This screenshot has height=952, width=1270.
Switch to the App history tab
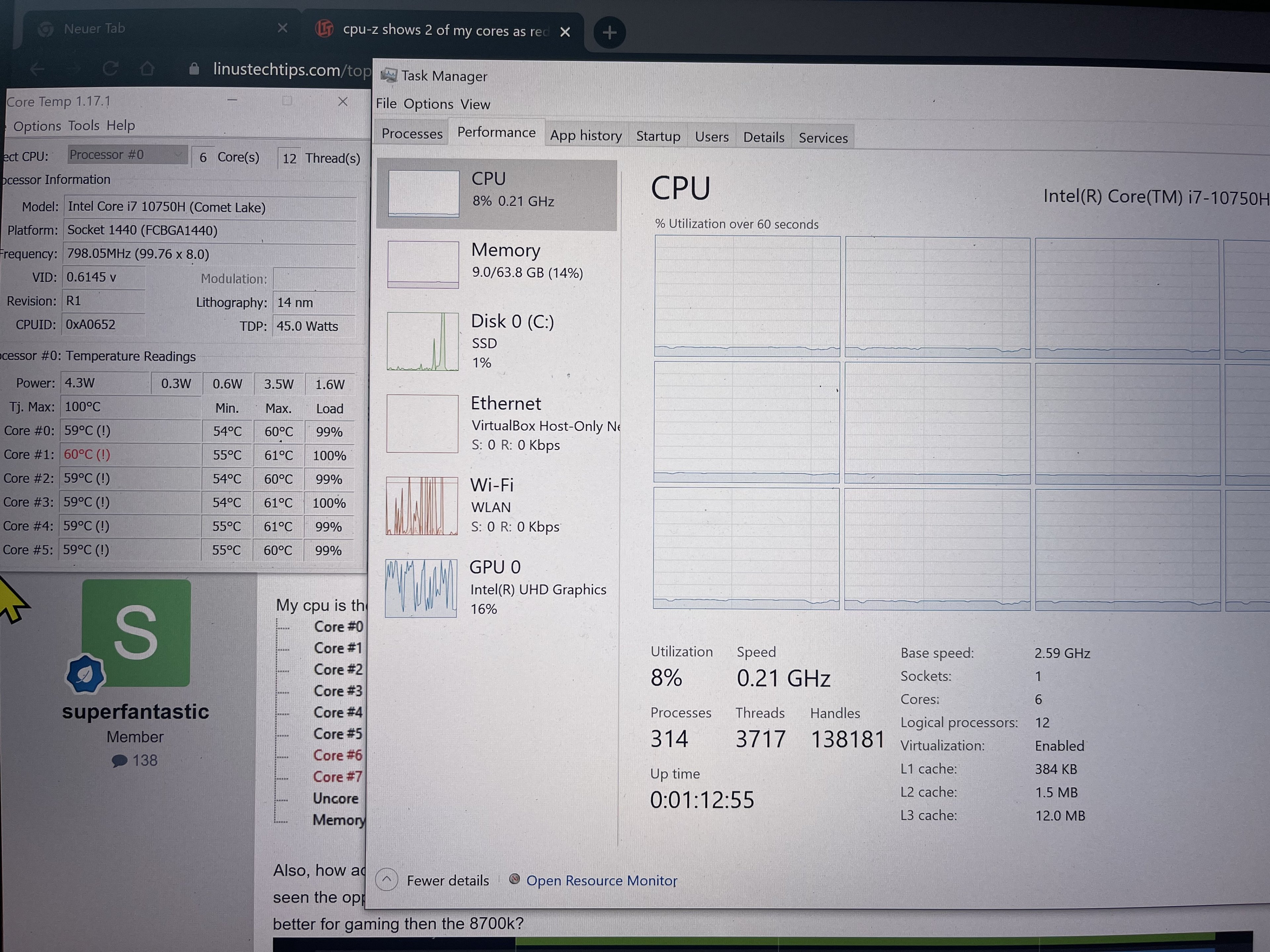[x=586, y=136]
